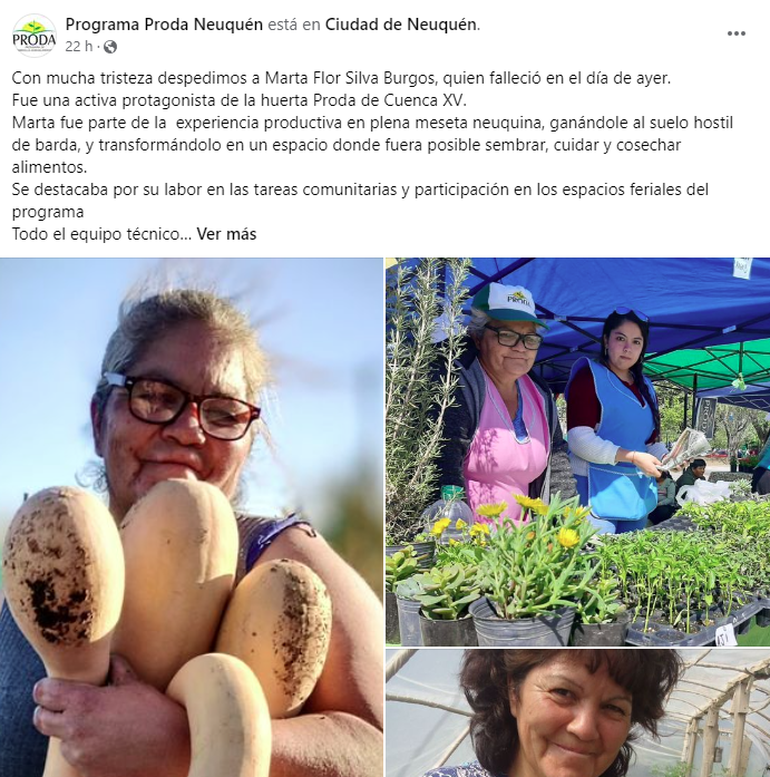Click the PRODA profile picture avatar
The height and width of the screenshot is (777, 770).
pos(34,36)
